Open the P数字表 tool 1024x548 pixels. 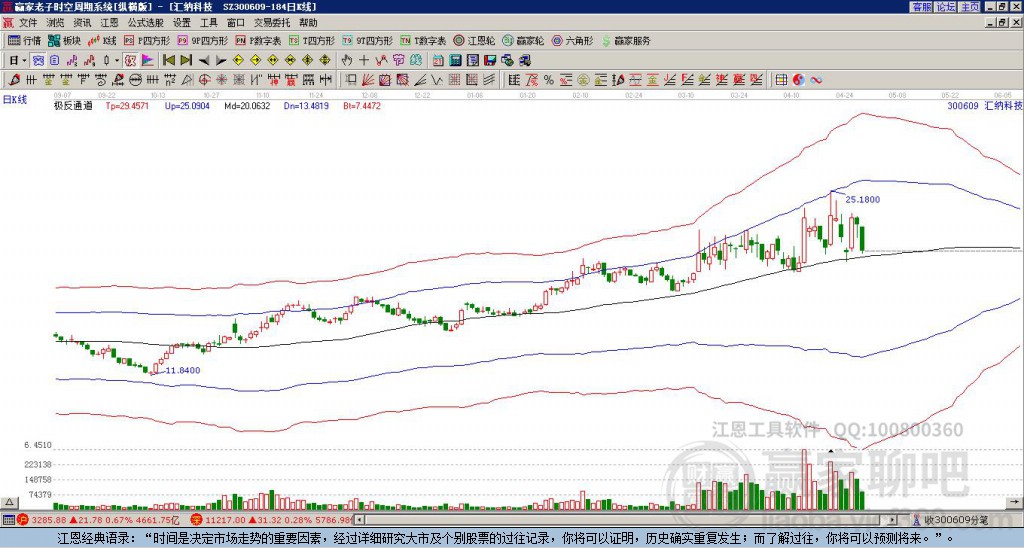click(x=259, y=40)
